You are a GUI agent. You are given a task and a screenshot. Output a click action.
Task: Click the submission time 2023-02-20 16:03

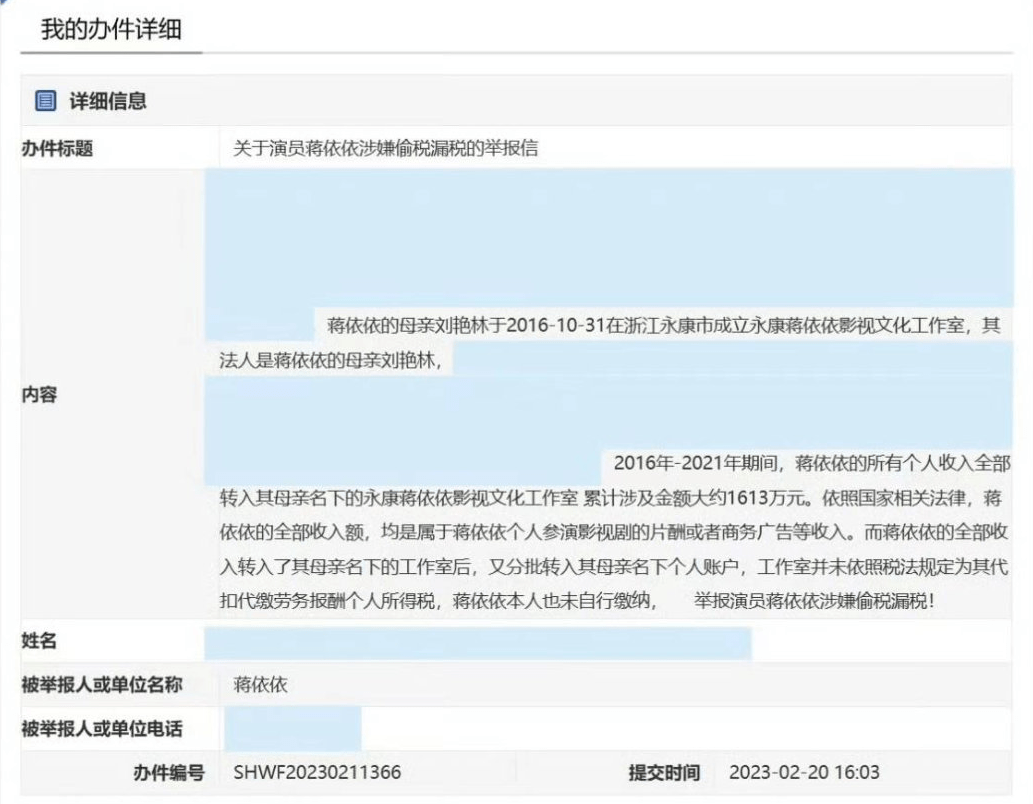[x=804, y=773]
